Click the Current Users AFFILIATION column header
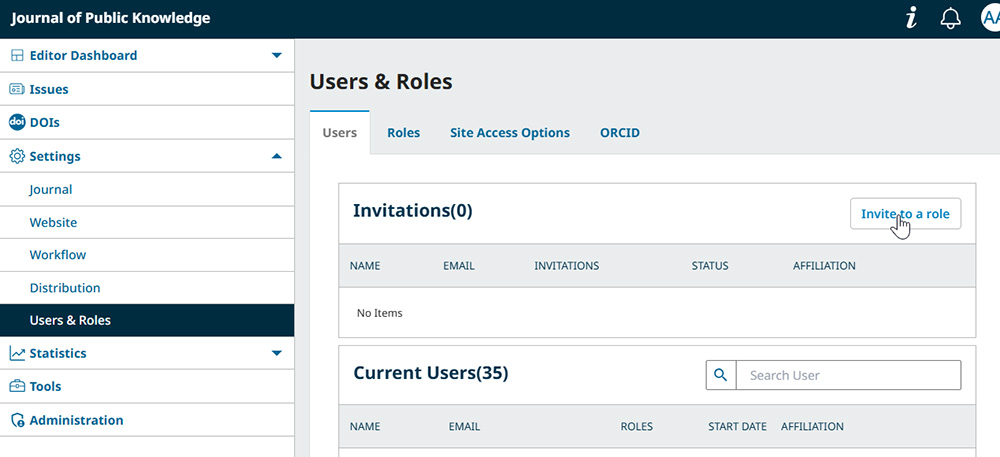Screen dimensions: 1000x457 pos(812,426)
